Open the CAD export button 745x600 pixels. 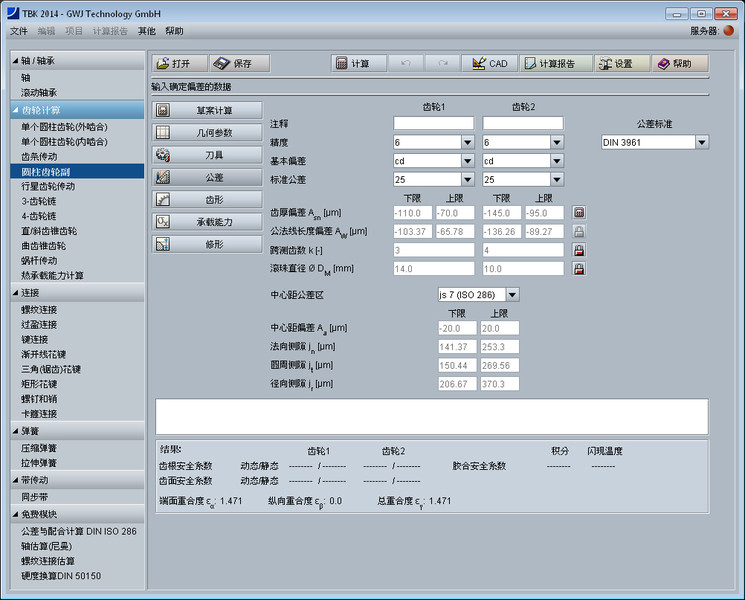[489, 63]
